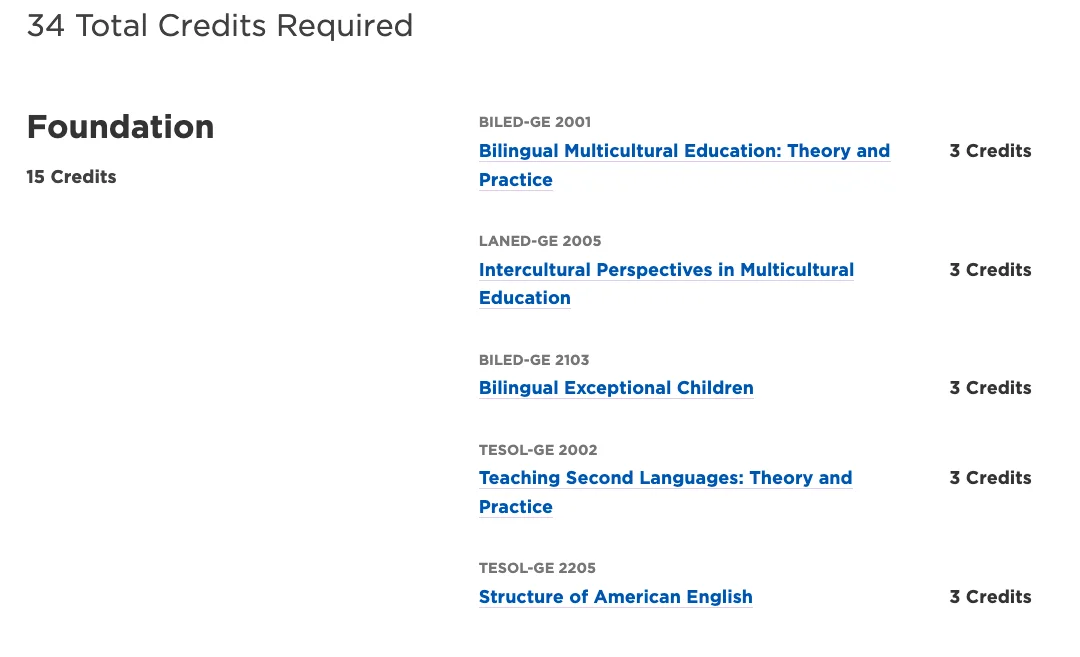Open Teaching Second Languages: Theory and Practice
This screenshot has width=1080, height=657.
[665, 478]
